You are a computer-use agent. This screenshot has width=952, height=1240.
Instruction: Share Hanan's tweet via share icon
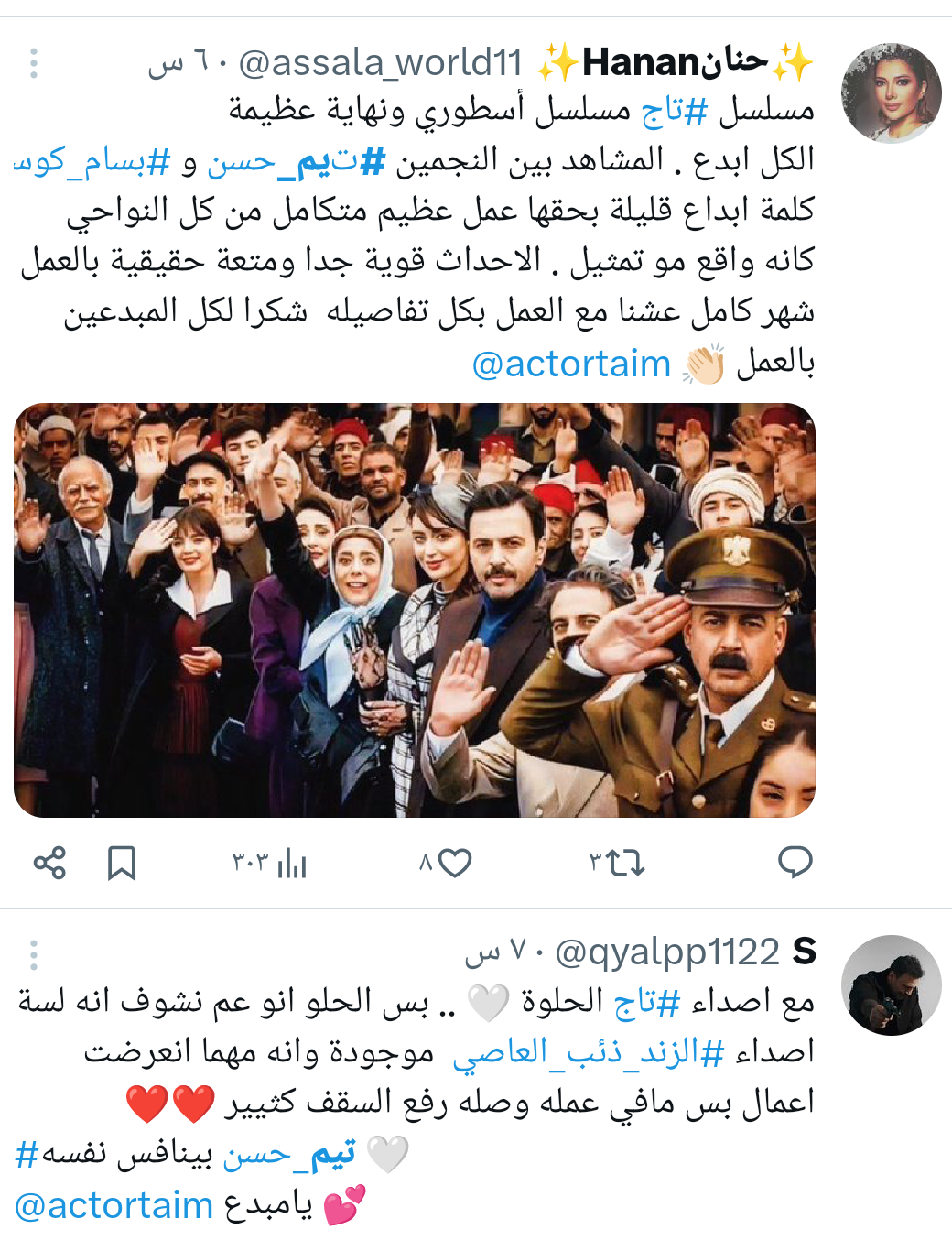coord(49,863)
